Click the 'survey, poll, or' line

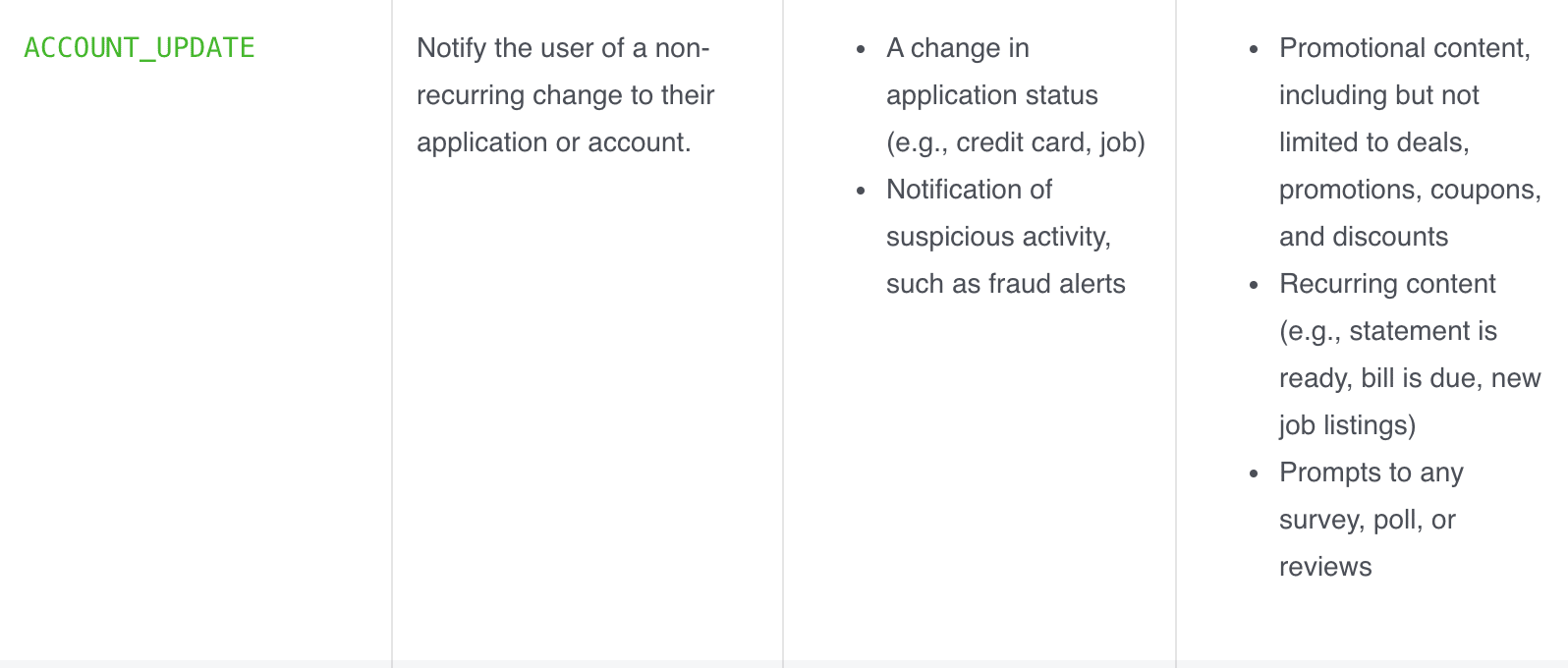coord(1368,520)
